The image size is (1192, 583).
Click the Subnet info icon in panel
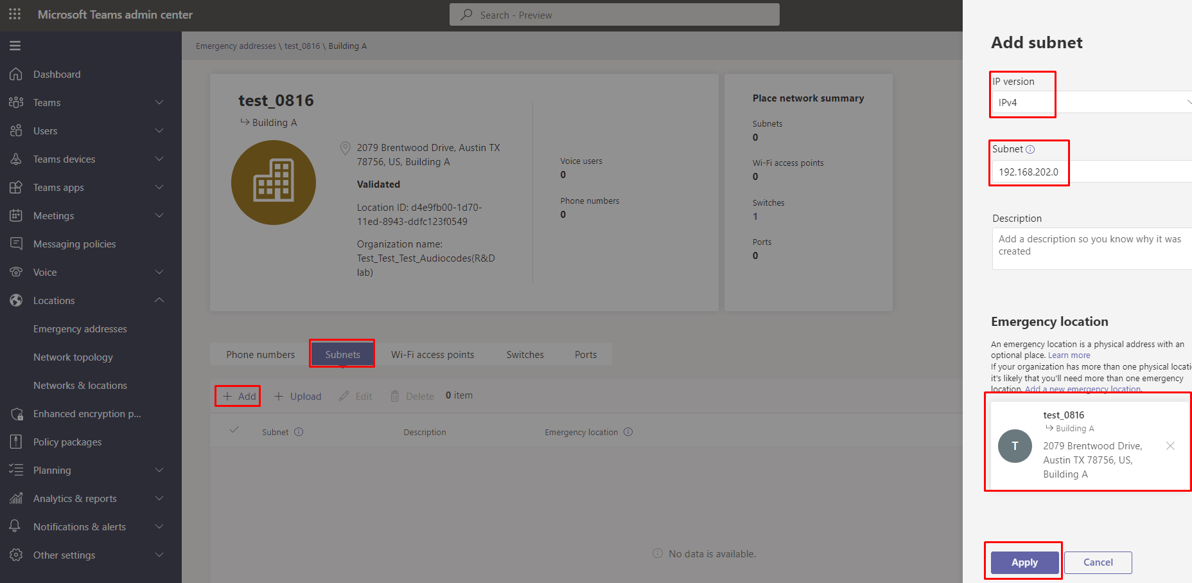coord(1030,150)
